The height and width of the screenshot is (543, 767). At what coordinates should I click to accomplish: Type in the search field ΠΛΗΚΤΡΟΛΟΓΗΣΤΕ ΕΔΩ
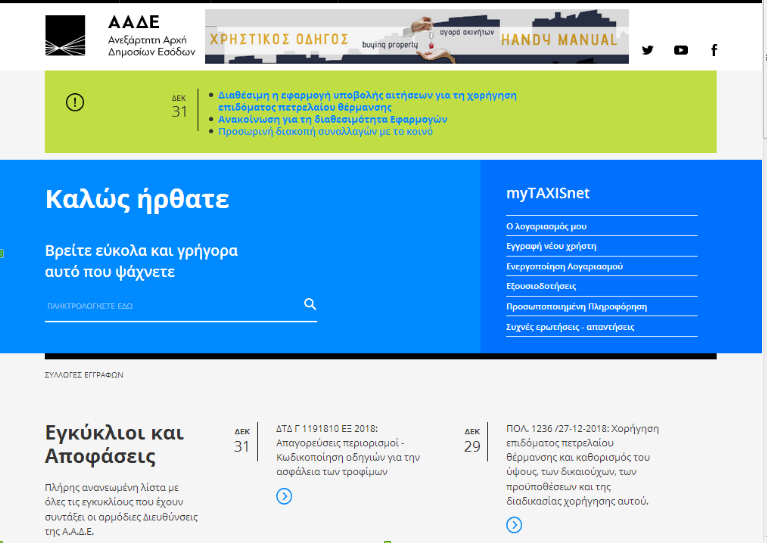(x=170, y=305)
